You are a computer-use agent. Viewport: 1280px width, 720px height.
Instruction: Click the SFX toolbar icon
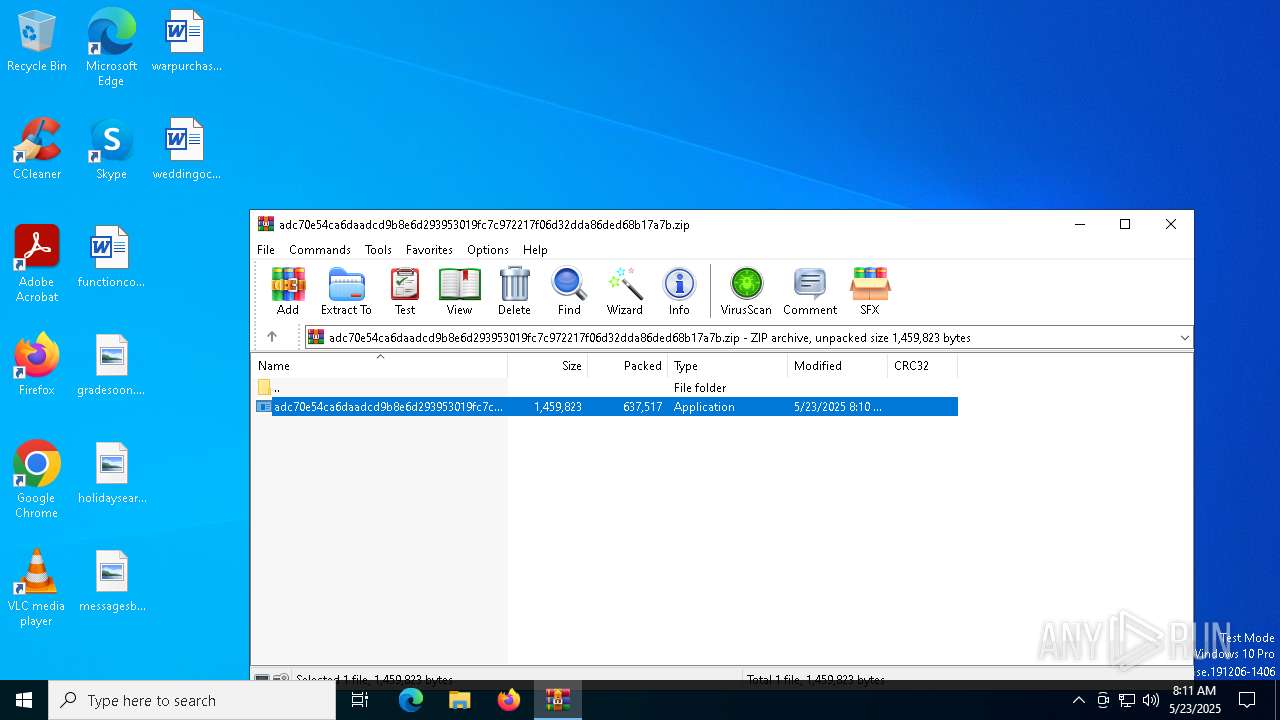[x=870, y=291]
